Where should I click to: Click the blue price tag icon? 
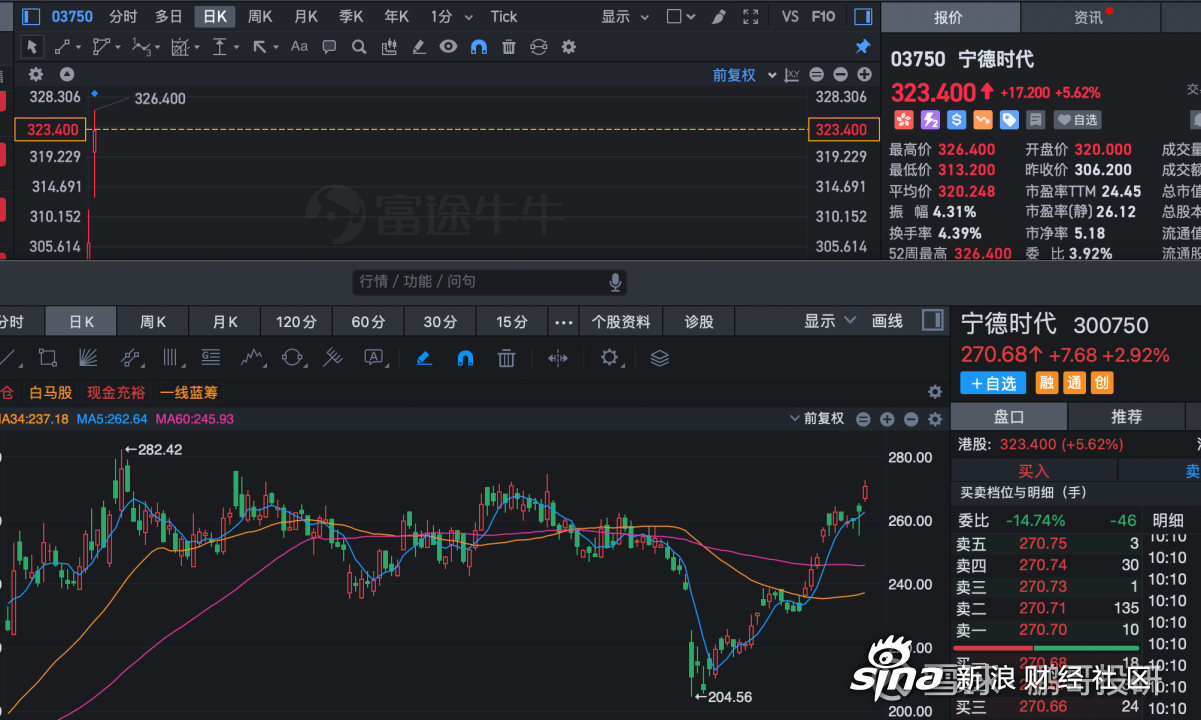coord(1009,120)
